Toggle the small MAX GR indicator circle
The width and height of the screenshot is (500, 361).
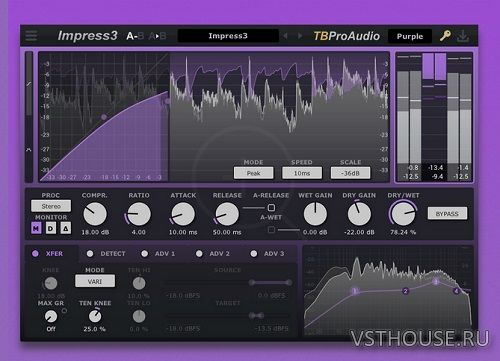[64, 310]
